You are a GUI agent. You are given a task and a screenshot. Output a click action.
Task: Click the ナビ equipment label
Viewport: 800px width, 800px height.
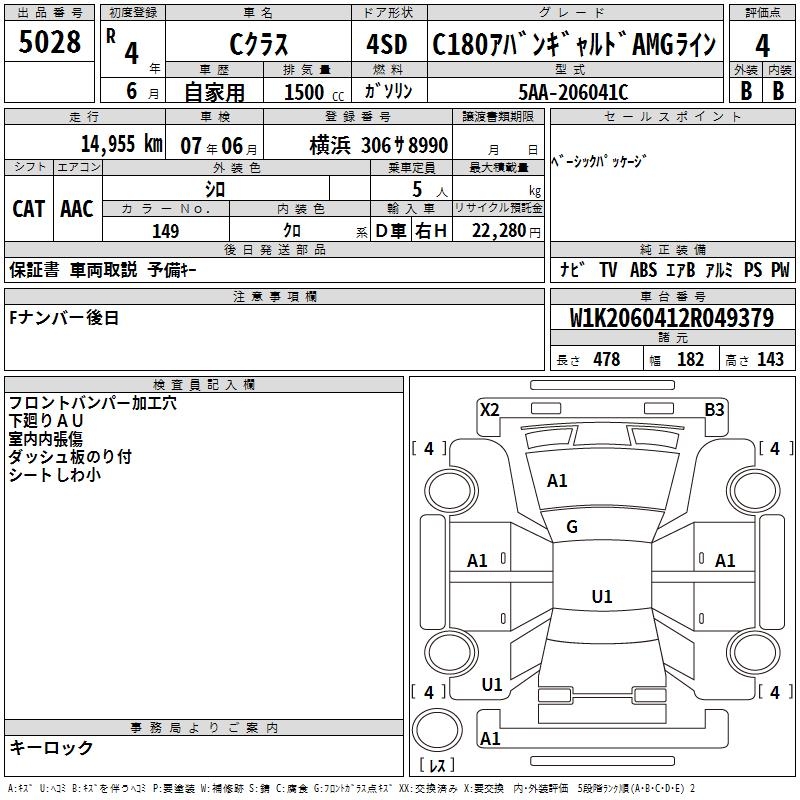click(572, 270)
